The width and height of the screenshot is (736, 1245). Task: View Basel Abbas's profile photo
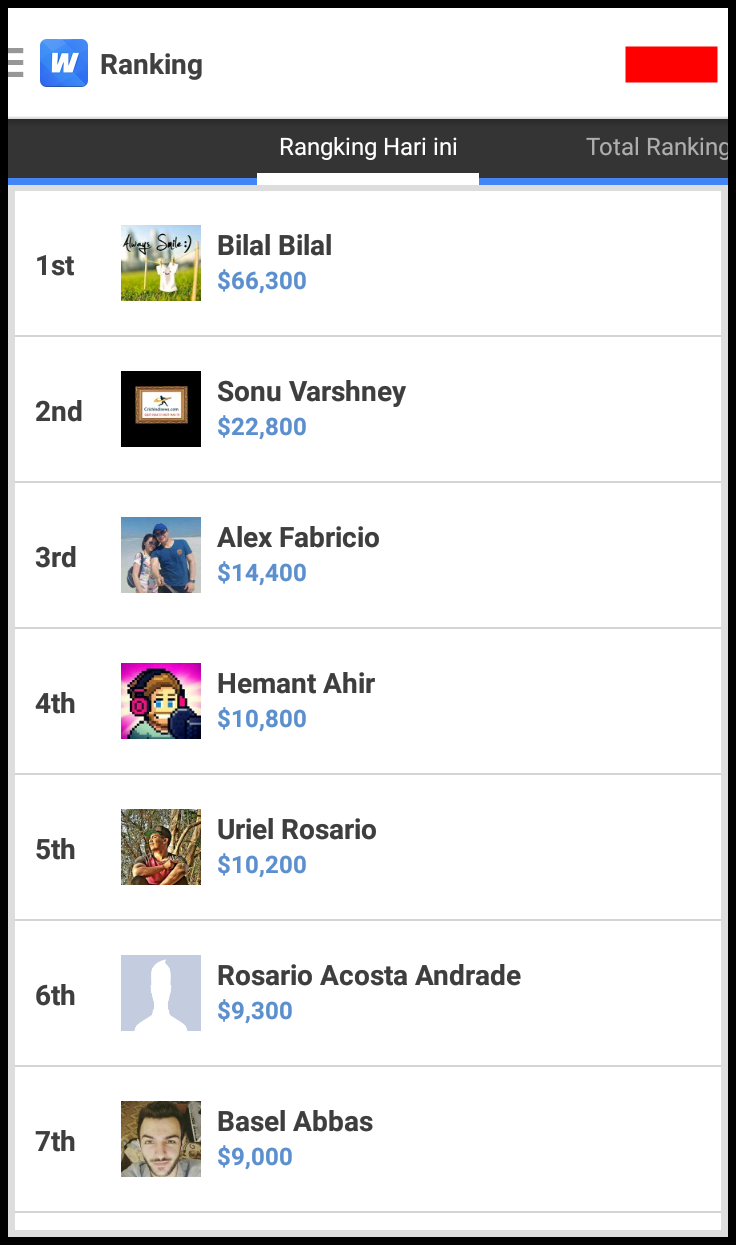(161, 1139)
